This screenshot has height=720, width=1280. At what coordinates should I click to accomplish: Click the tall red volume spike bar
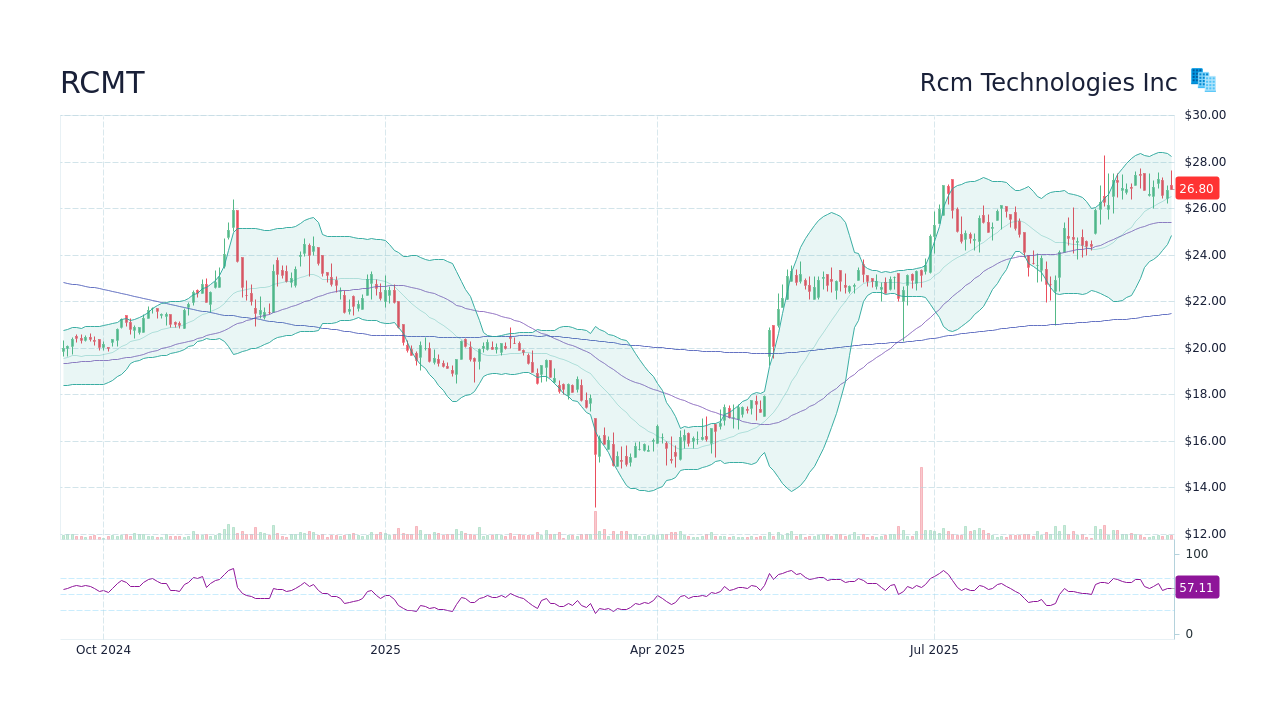[920, 500]
